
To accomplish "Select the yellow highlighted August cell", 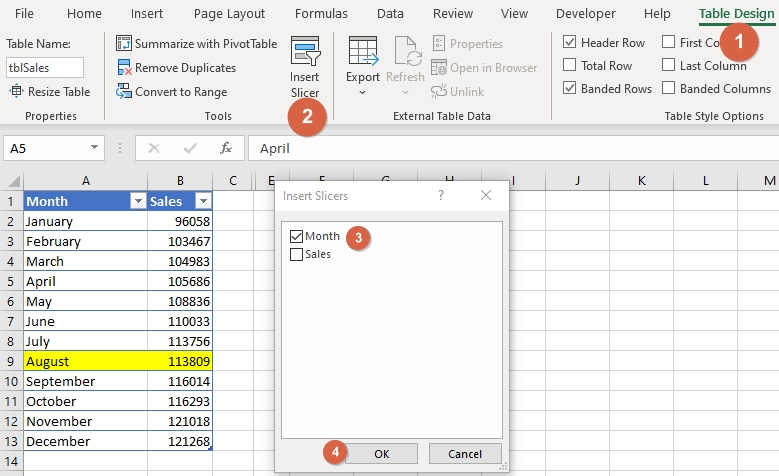I will 85,361.
